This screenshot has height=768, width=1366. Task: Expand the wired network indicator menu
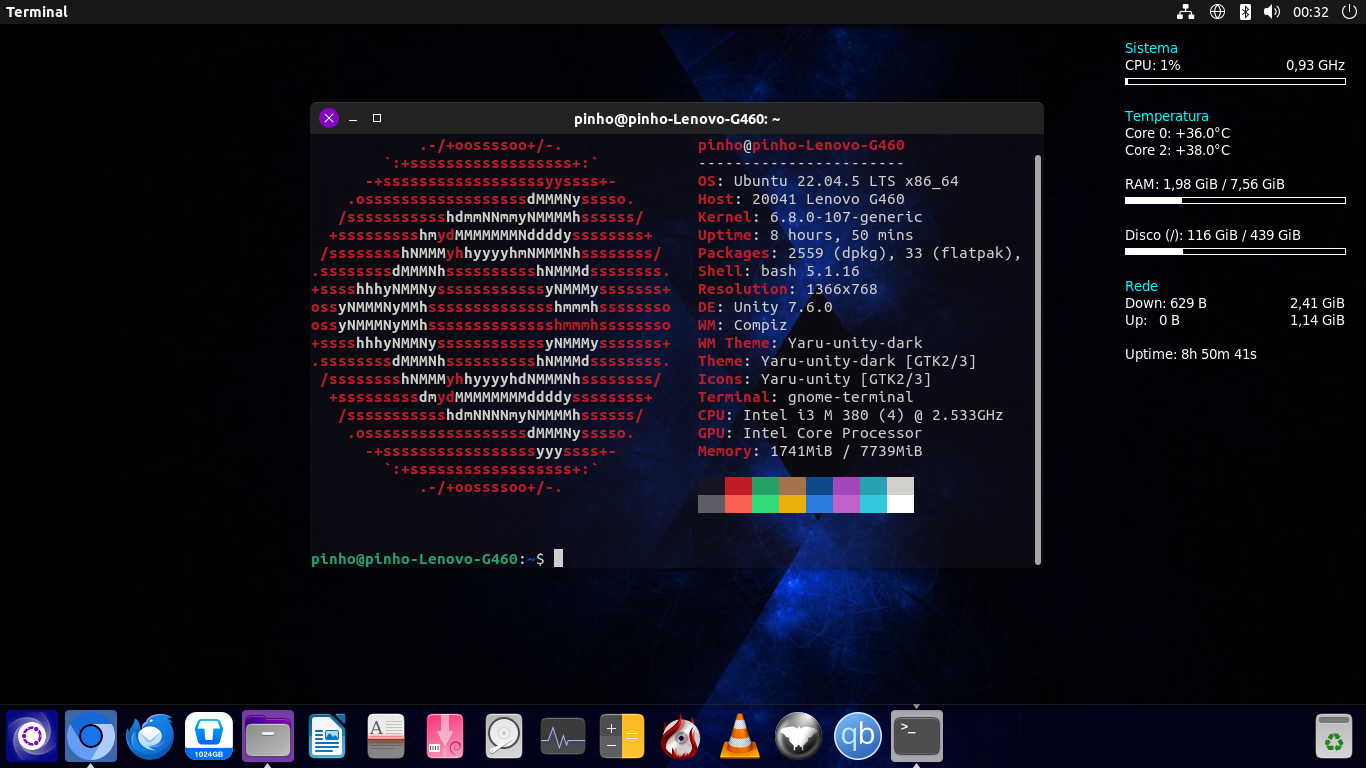[1186, 12]
